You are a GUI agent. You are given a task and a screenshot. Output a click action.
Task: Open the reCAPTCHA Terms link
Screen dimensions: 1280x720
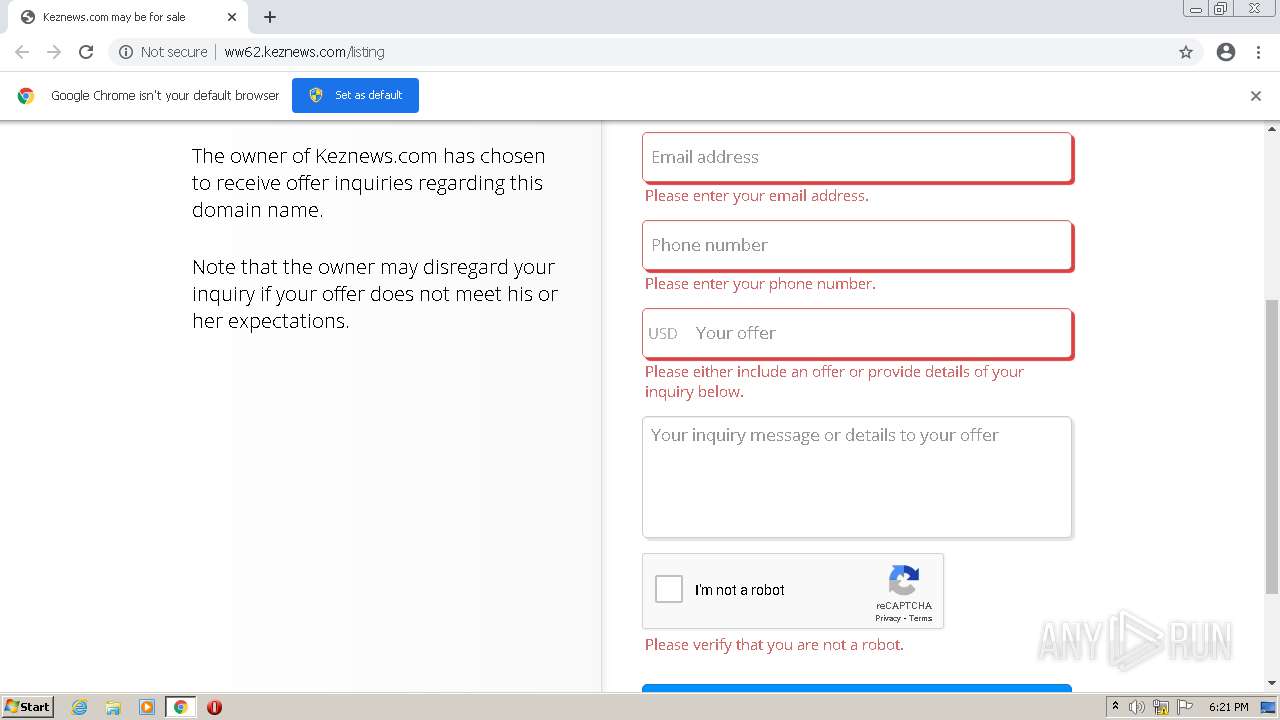921,618
